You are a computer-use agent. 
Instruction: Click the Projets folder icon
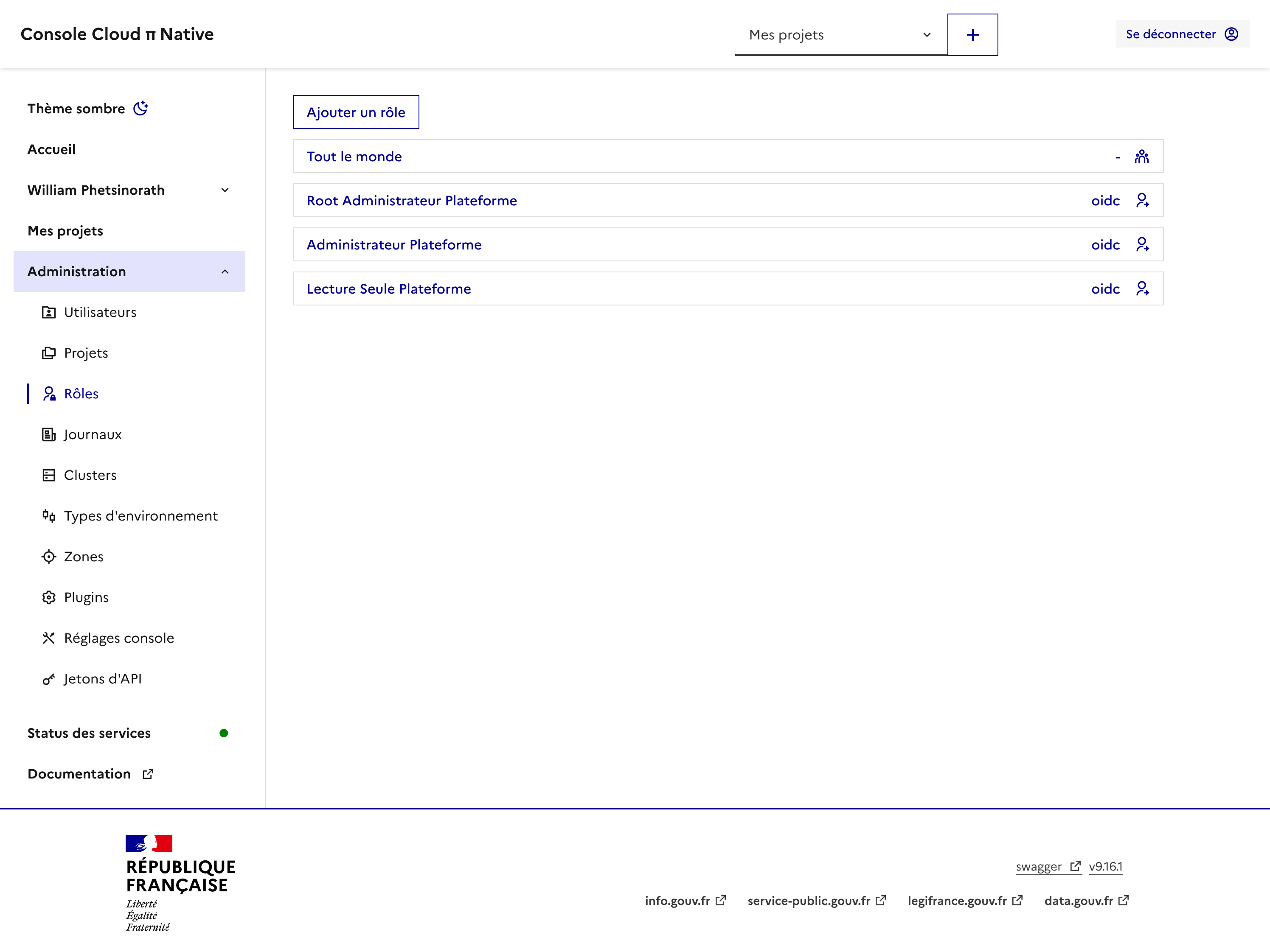tap(49, 353)
